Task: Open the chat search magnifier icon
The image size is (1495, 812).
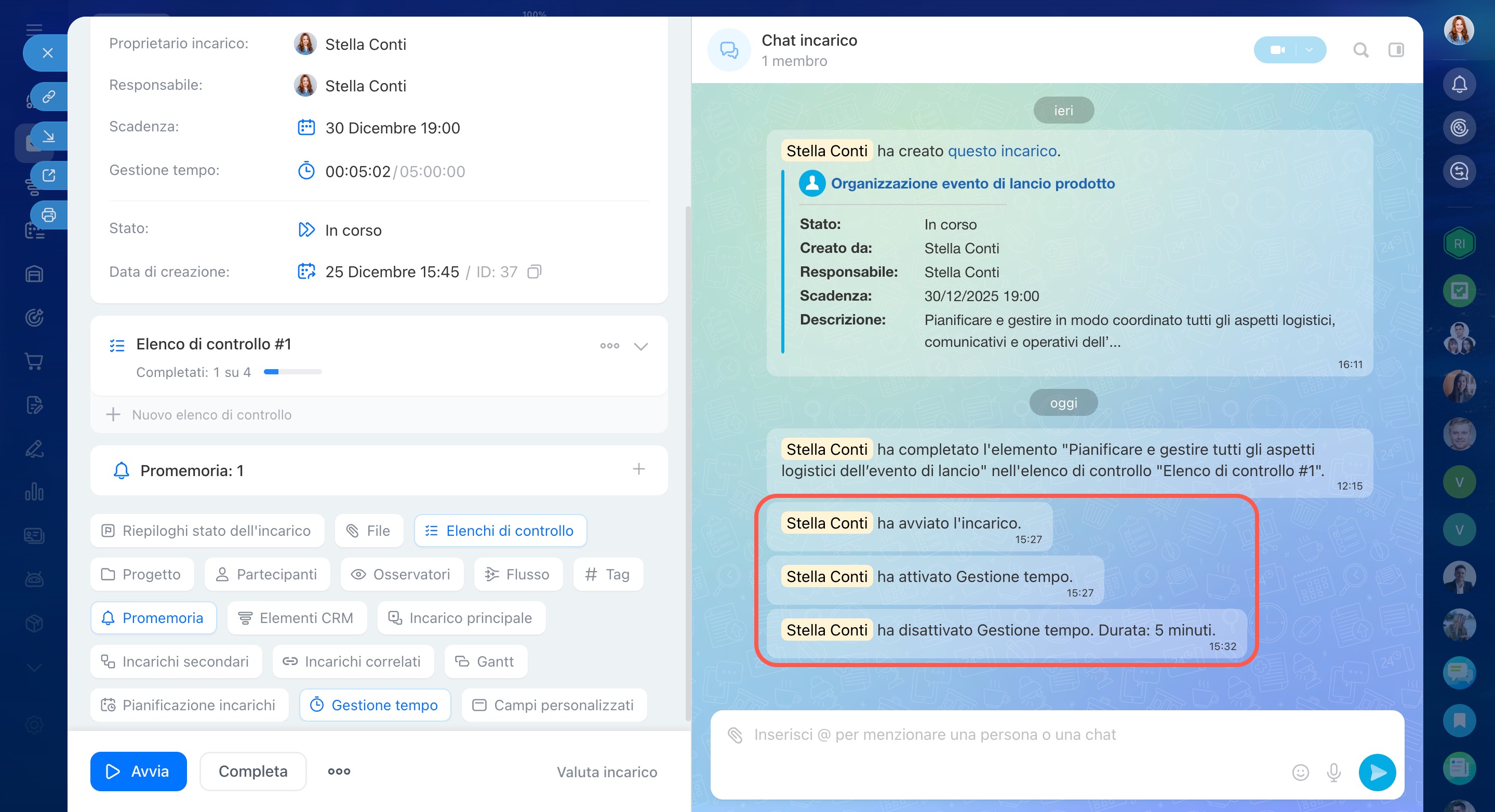Action: click(1360, 50)
